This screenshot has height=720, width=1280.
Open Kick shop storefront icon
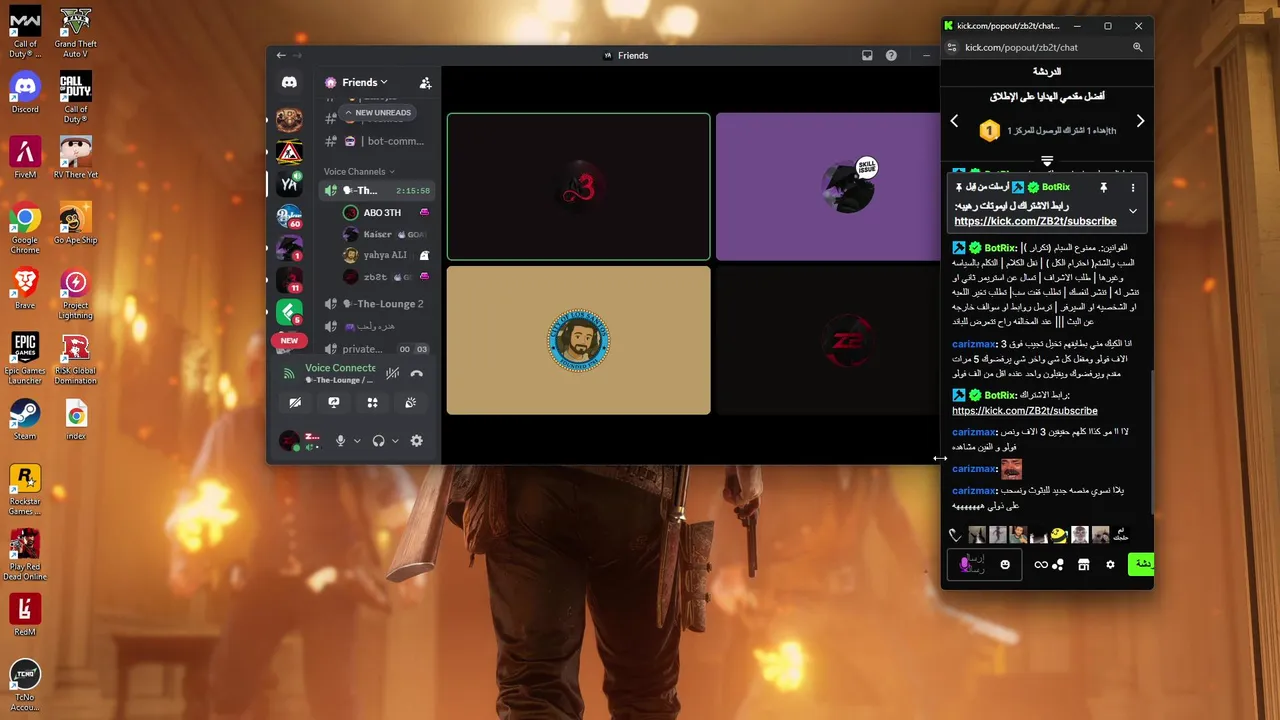pos(1083,565)
